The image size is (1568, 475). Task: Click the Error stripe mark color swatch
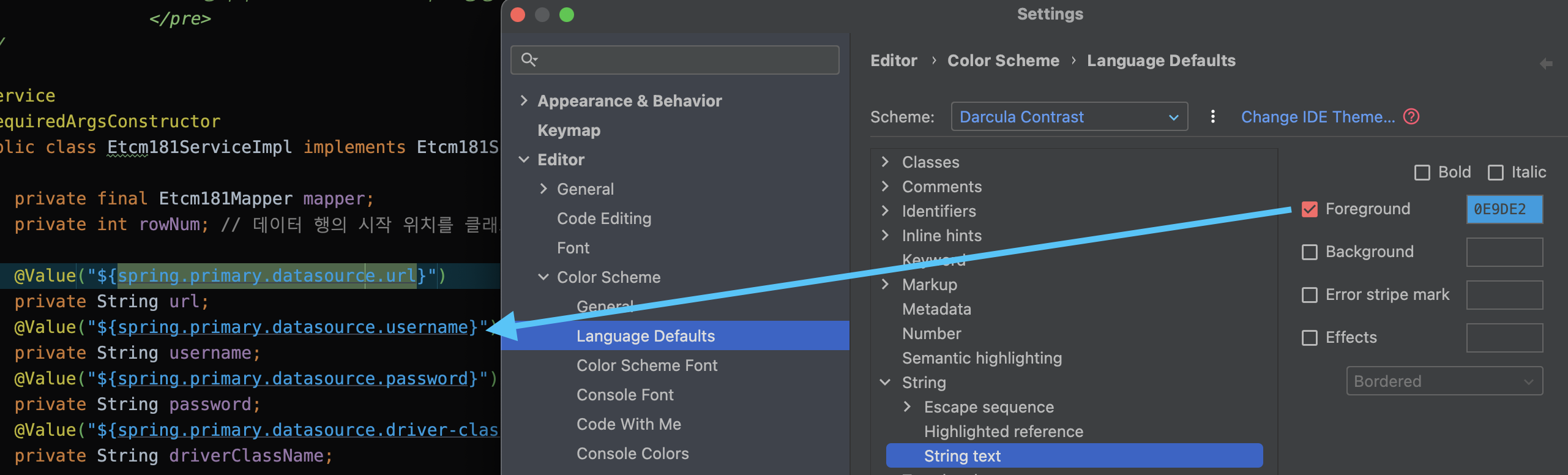pyautogui.click(x=1504, y=295)
